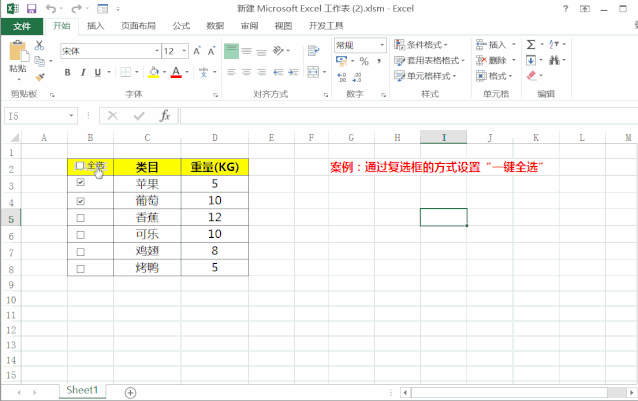Click the Merge and Center icon
This screenshot has height=401, width=638.
pyautogui.click(x=313, y=72)
